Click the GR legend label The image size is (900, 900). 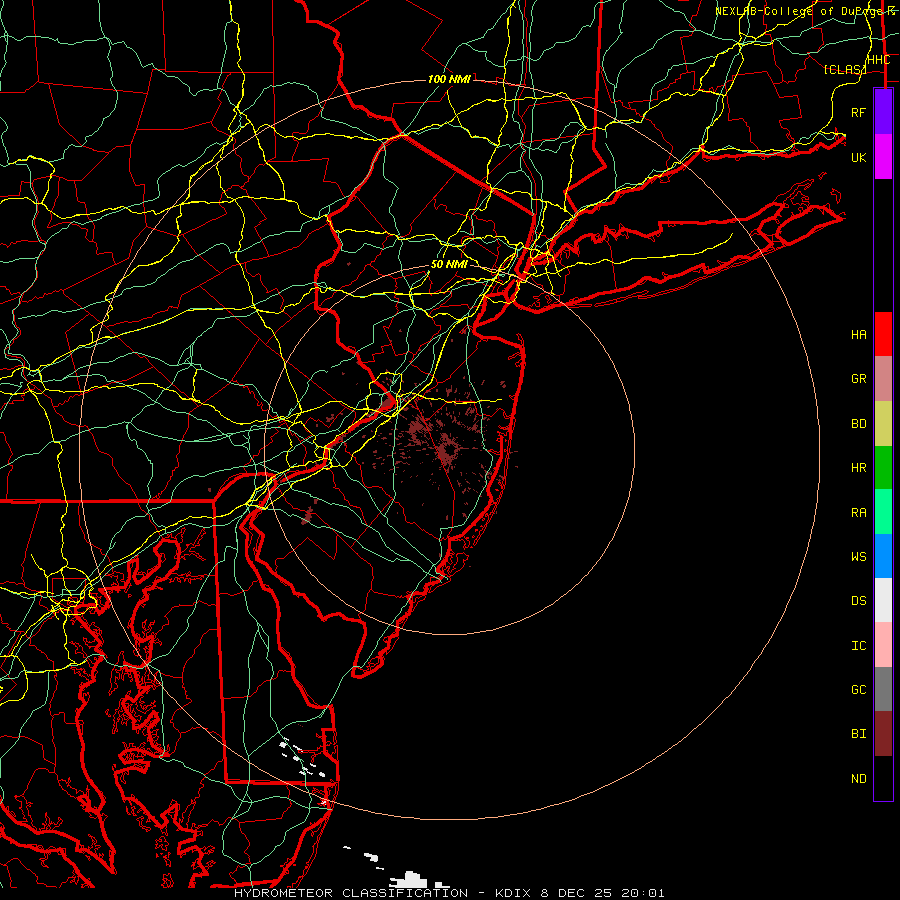[858, 379]
